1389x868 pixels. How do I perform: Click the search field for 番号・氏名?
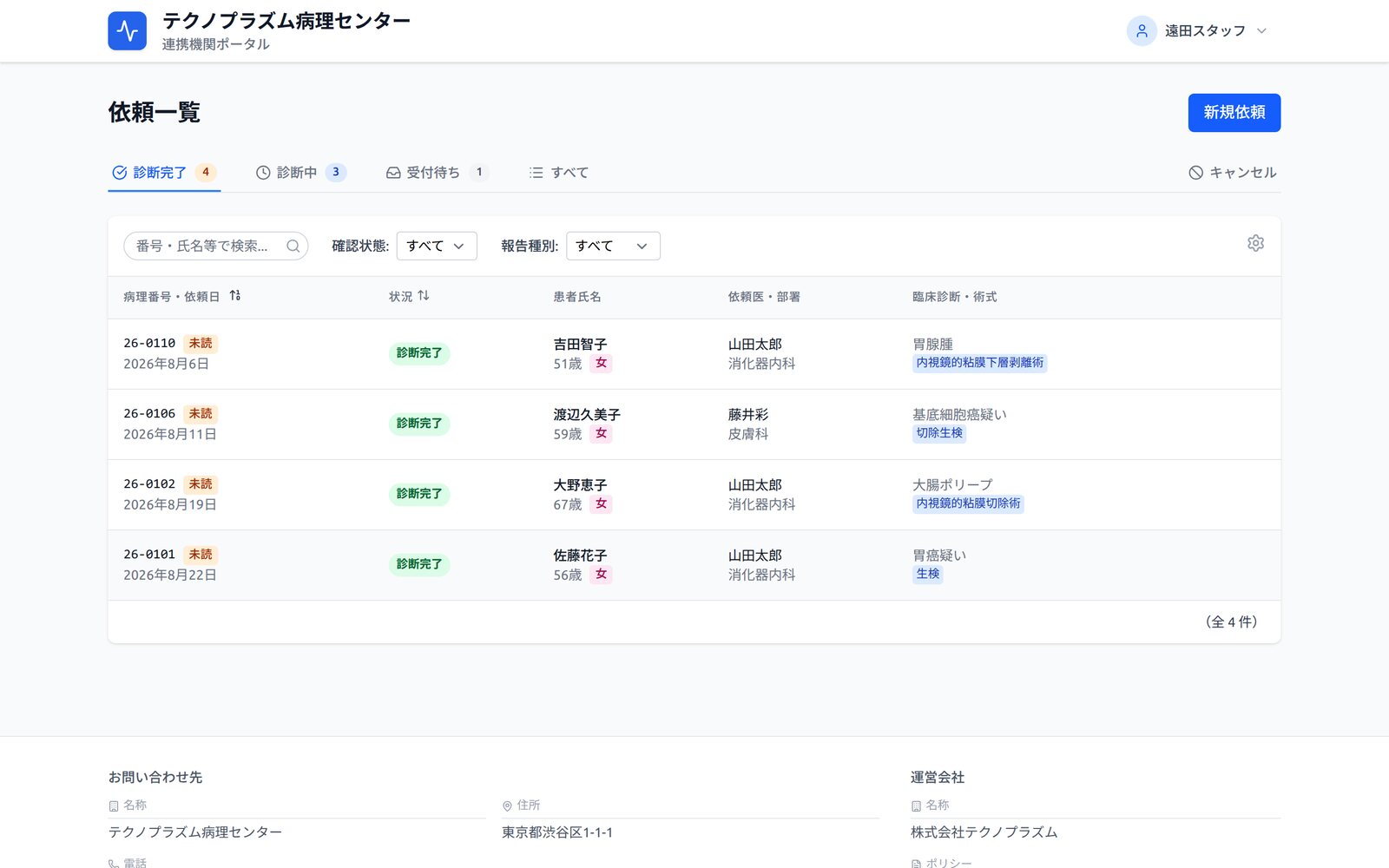click(216, 247)
